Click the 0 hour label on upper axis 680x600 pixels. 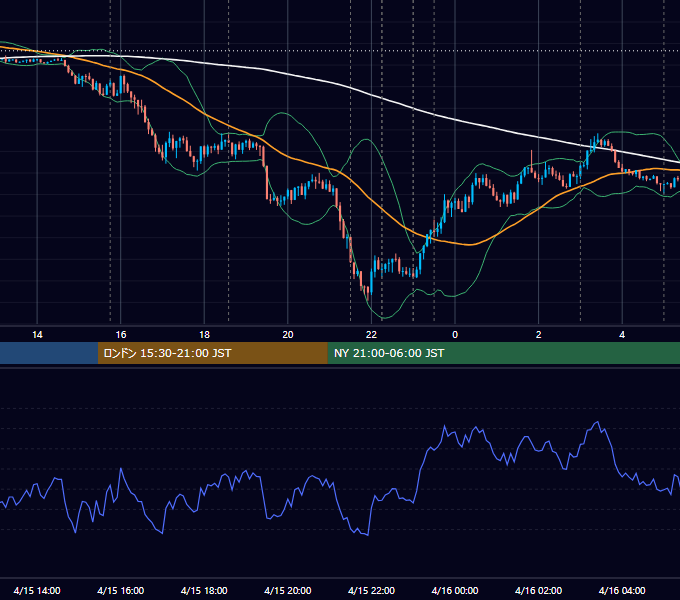[455, 335]
